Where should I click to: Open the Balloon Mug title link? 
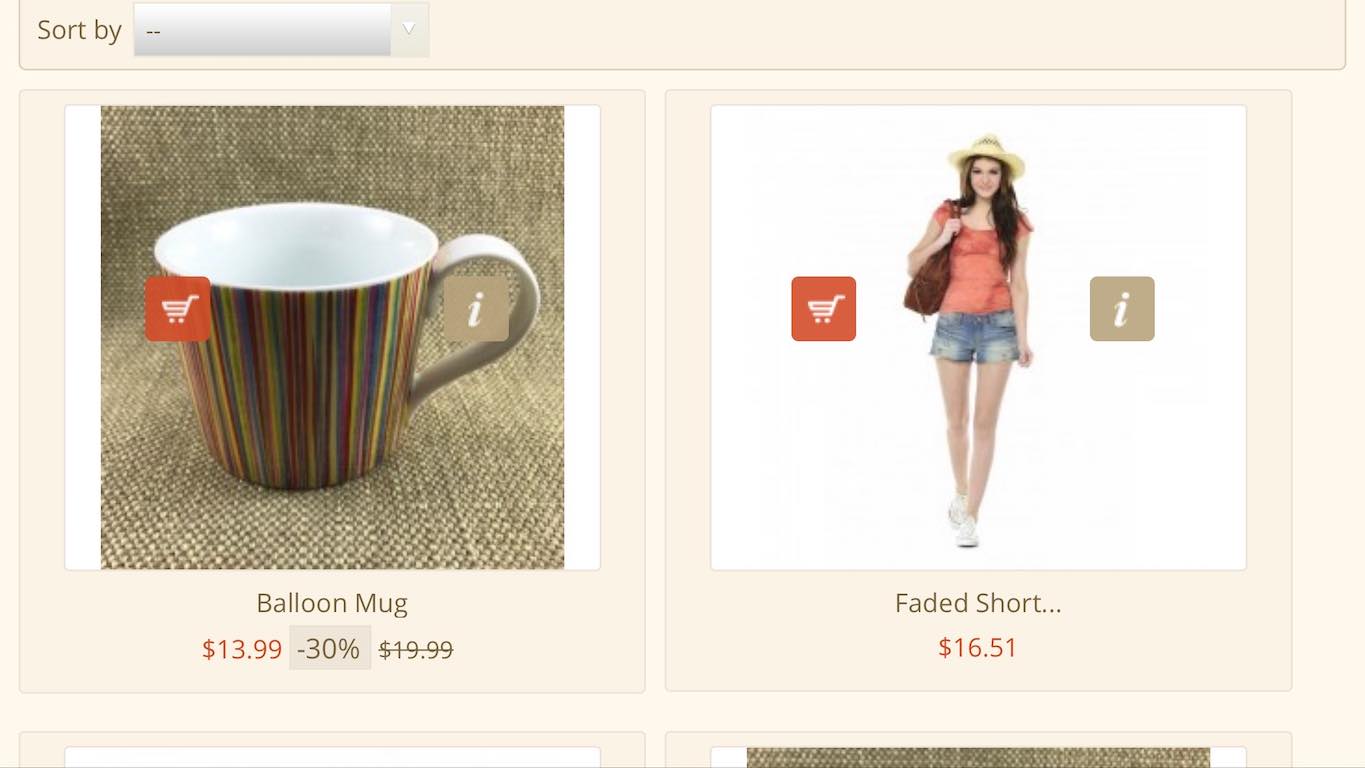(332, 603)
